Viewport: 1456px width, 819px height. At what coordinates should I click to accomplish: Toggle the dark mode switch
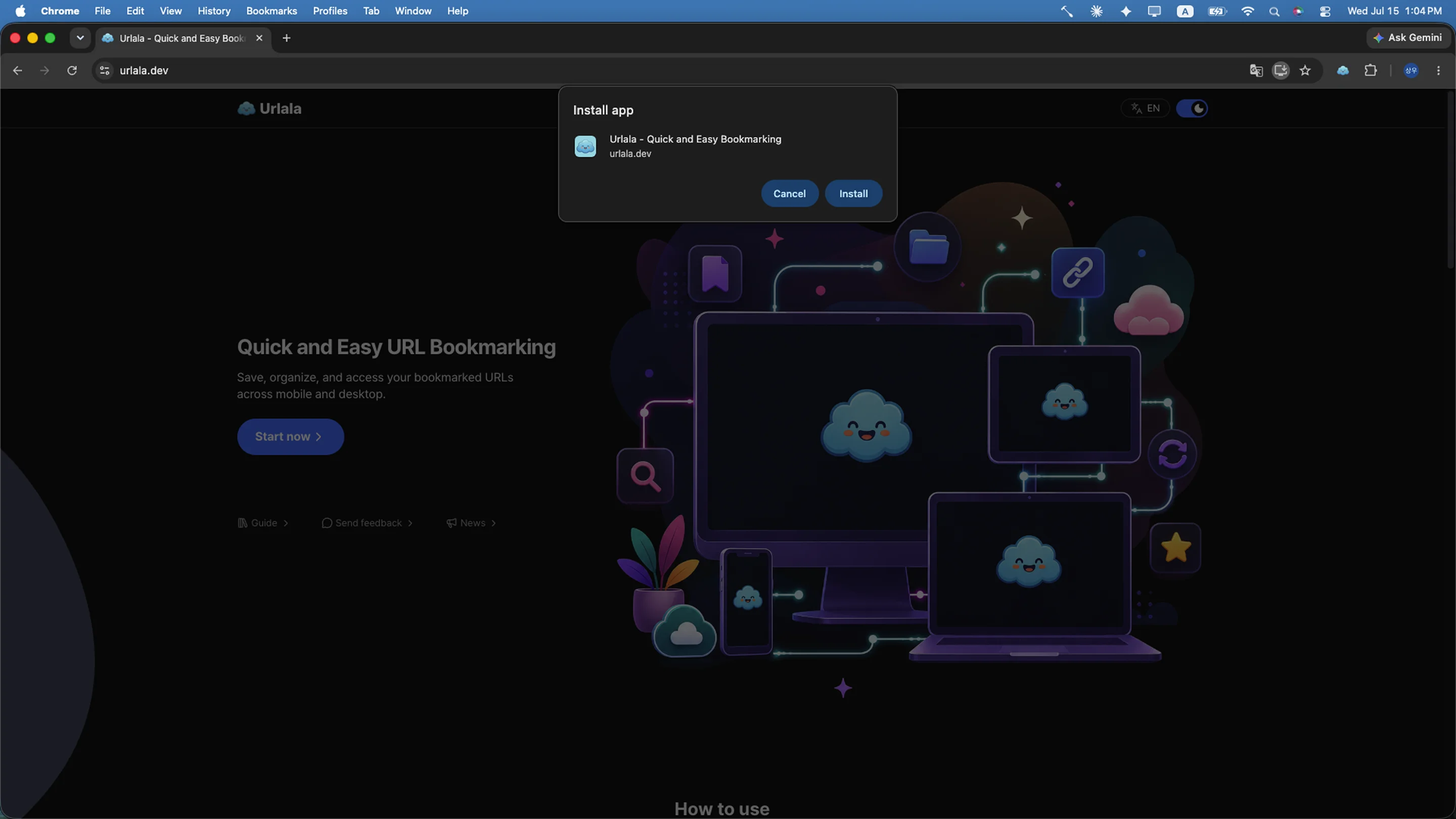[x=1192, y=108]
